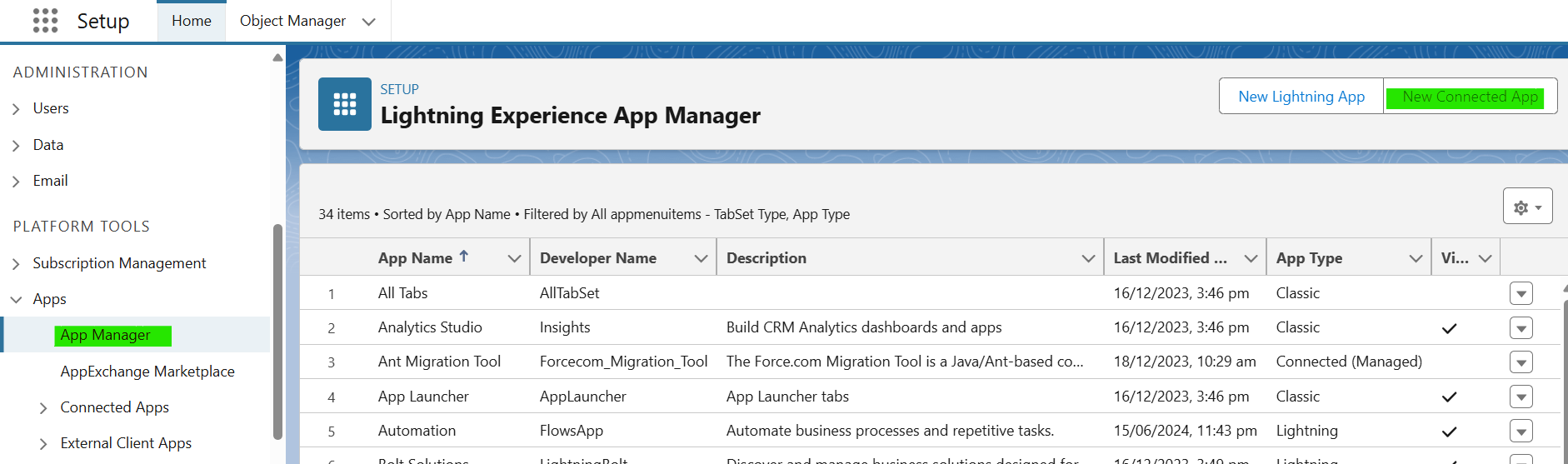Click New Connected App button
This screenshot has width=1568, height=464.
pyautogui.click(x=1470, y=97)
